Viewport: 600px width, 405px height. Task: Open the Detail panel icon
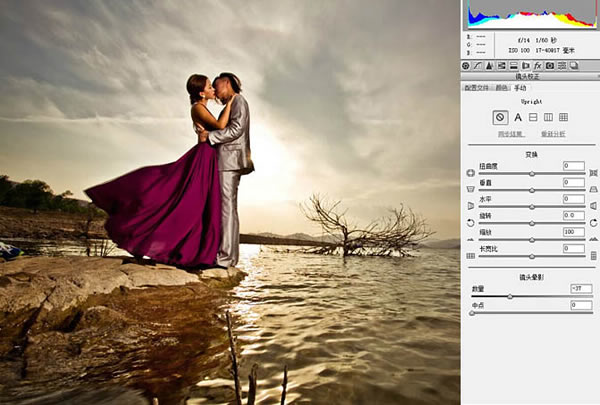pyautogui.click(x=489, y=66)
